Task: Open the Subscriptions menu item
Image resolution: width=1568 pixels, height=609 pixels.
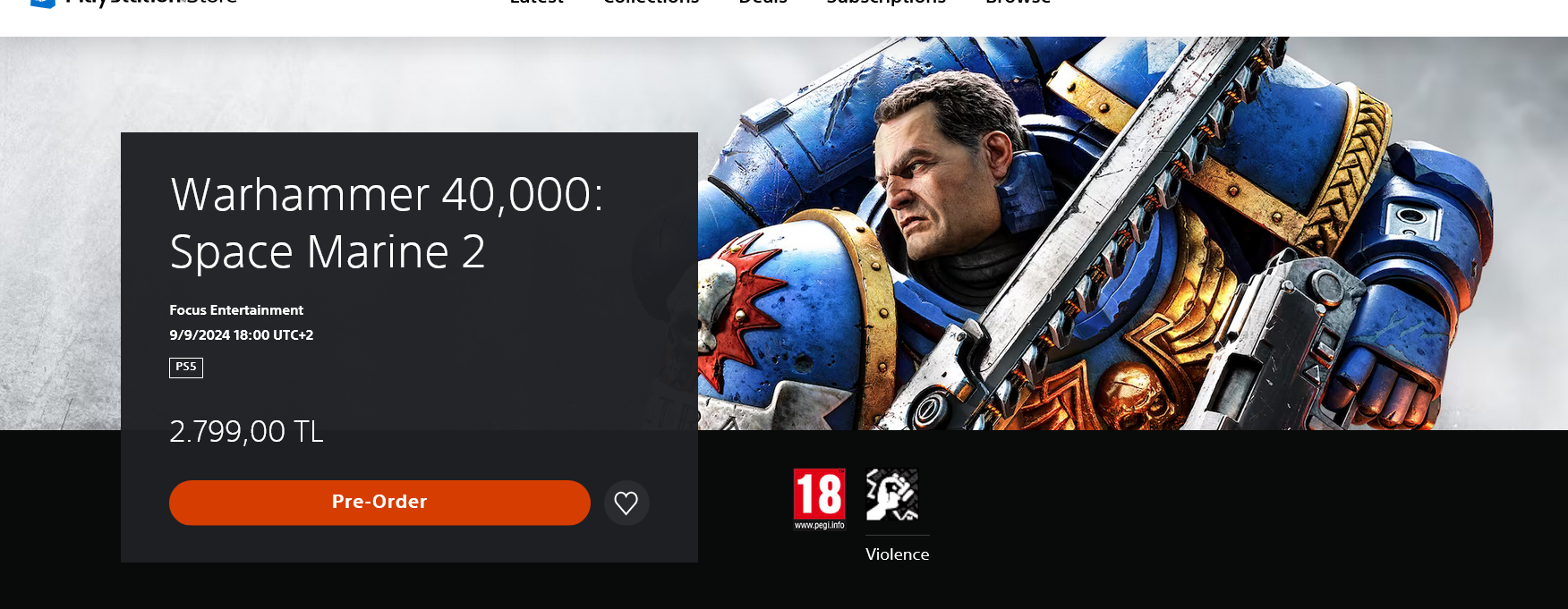Action: pyautogui.click(x=886, y=3)
